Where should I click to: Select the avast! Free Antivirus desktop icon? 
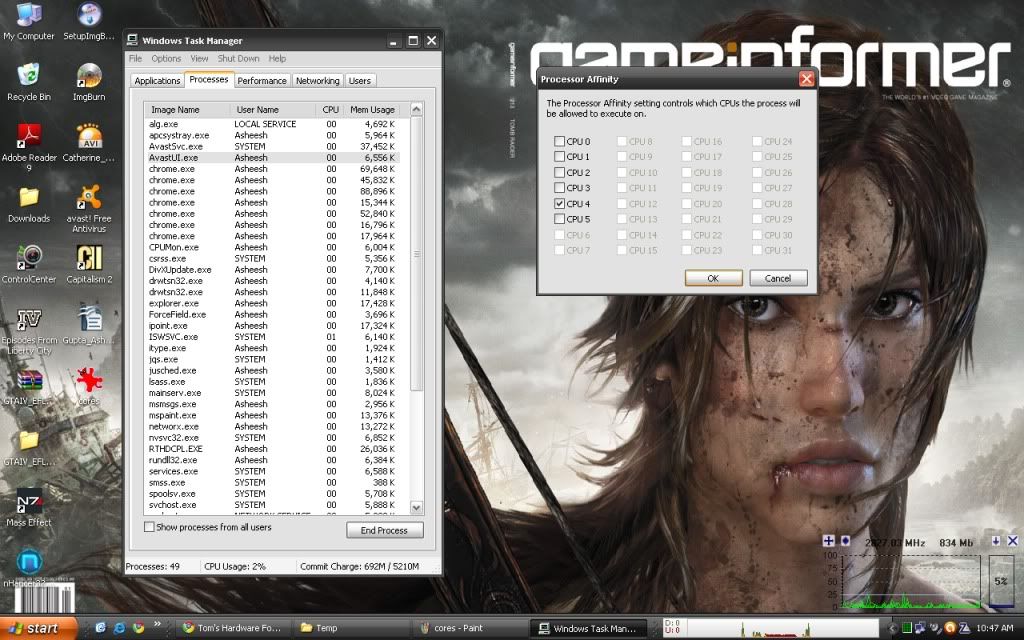(89, 209)
